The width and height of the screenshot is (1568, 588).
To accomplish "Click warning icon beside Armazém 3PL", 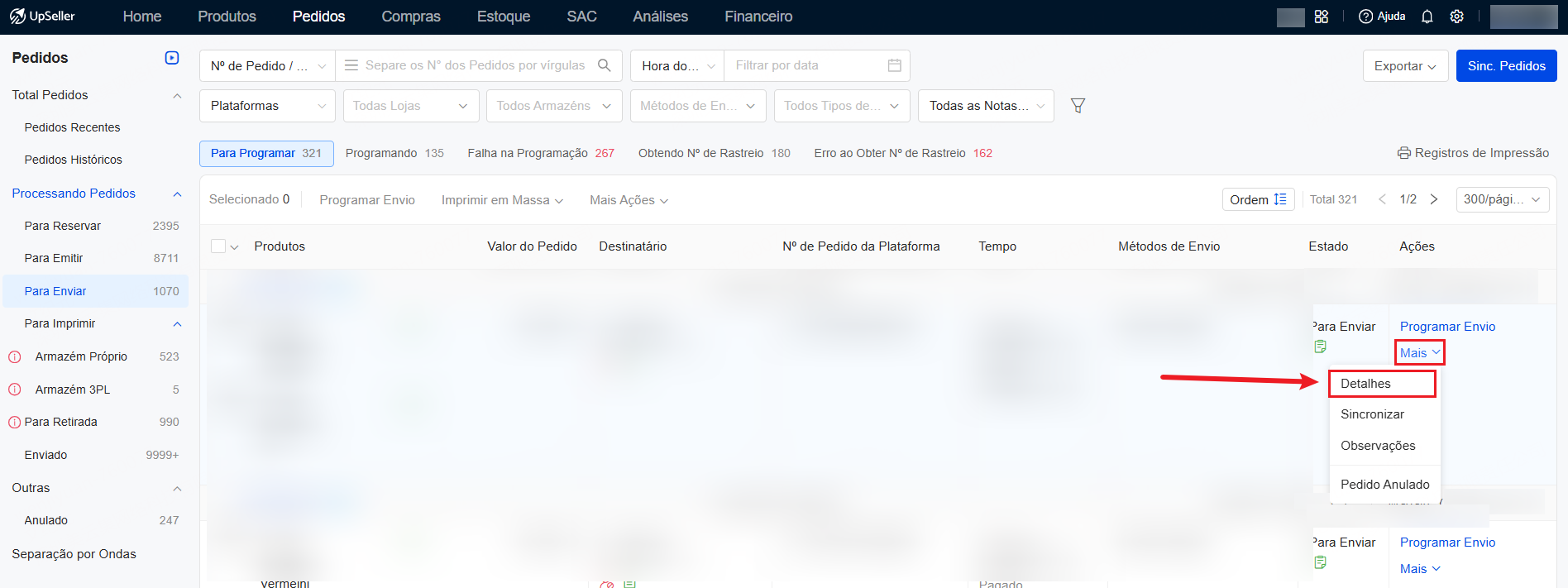I will [x=15, y=390].
